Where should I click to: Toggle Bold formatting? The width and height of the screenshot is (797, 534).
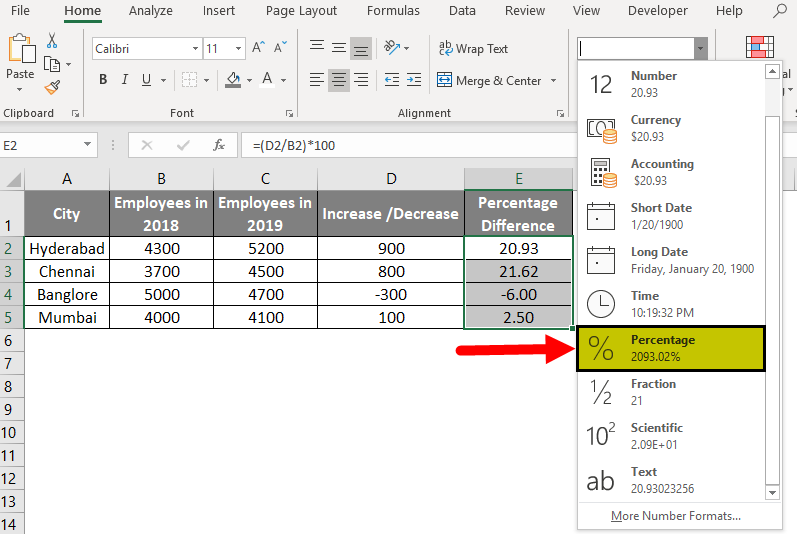(x=103, y=80)
